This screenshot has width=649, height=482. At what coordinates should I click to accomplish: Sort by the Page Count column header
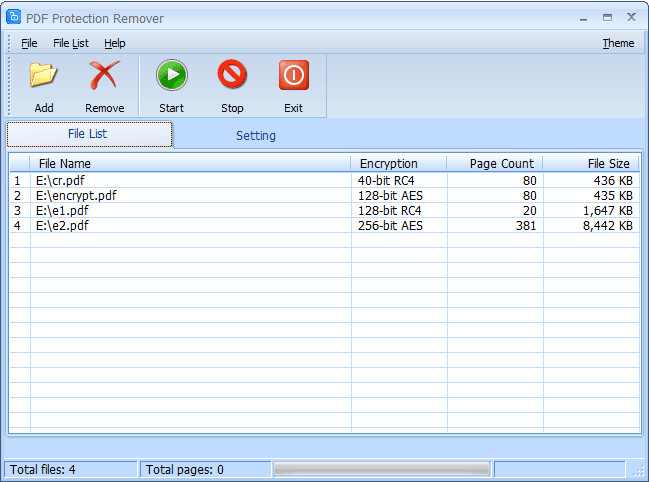pyautogui.click(x=495, y=163)
